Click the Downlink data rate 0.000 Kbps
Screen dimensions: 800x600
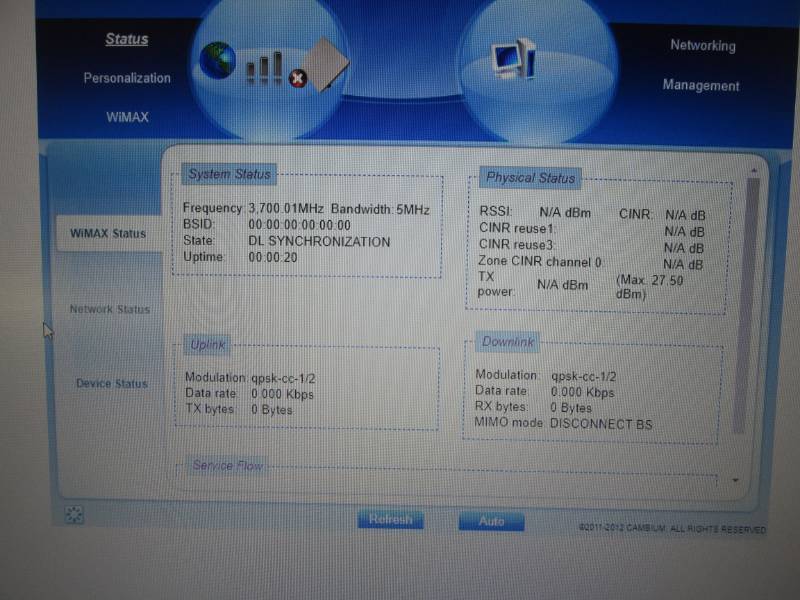[582, 392]
